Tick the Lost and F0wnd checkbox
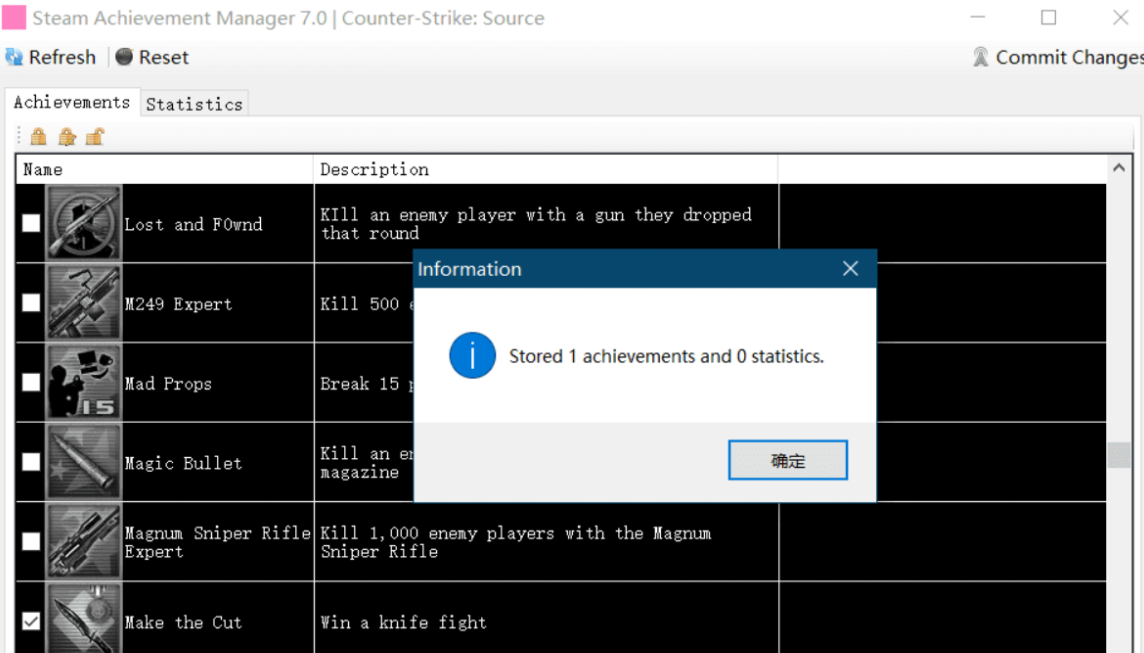 pyautogui.click(x=31, y=223)
